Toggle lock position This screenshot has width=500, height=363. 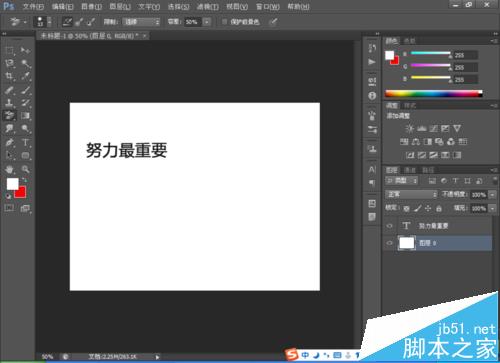pos(428,209)
